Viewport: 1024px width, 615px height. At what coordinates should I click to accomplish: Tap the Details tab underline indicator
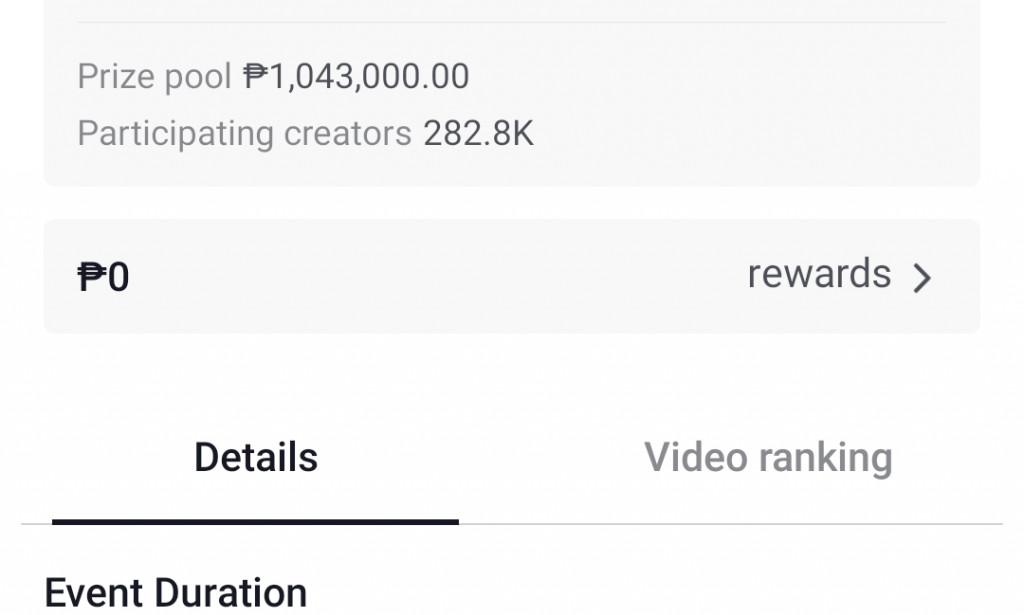pos(255,521)
